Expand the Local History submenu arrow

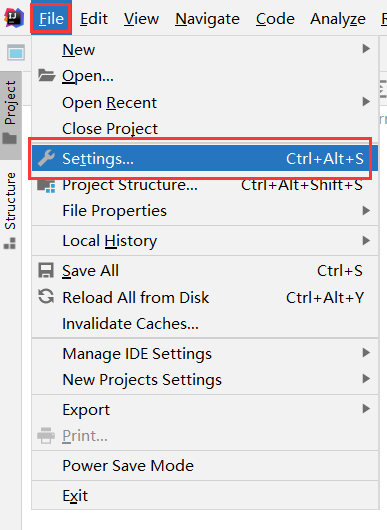click(x=366, y=240)
